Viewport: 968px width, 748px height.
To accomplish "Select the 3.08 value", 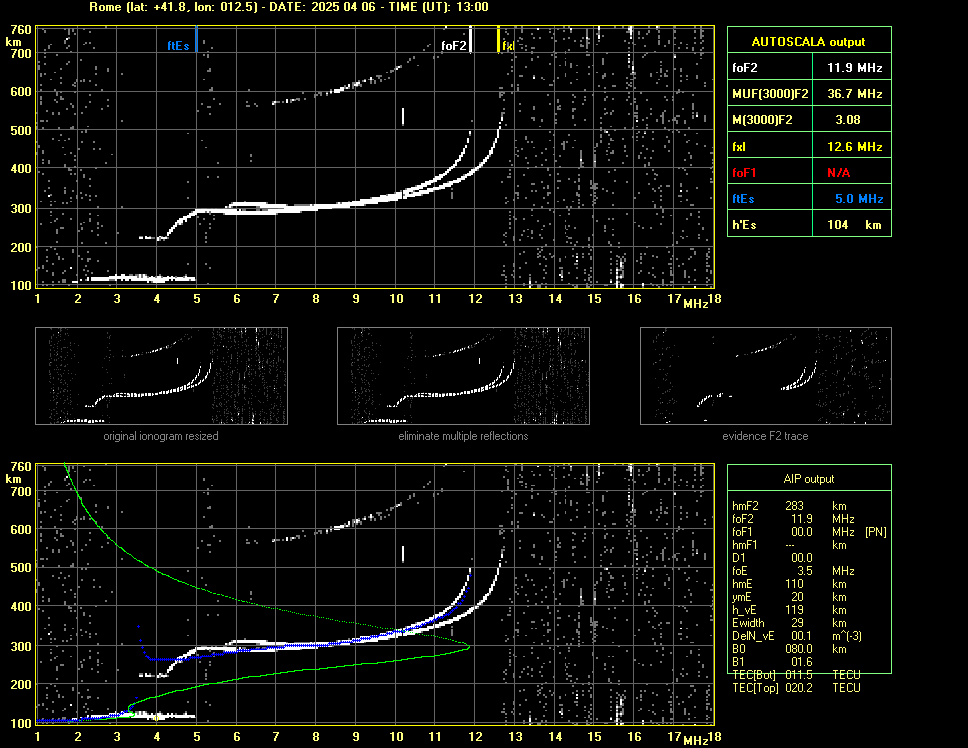I will click(x=848, y=120).
